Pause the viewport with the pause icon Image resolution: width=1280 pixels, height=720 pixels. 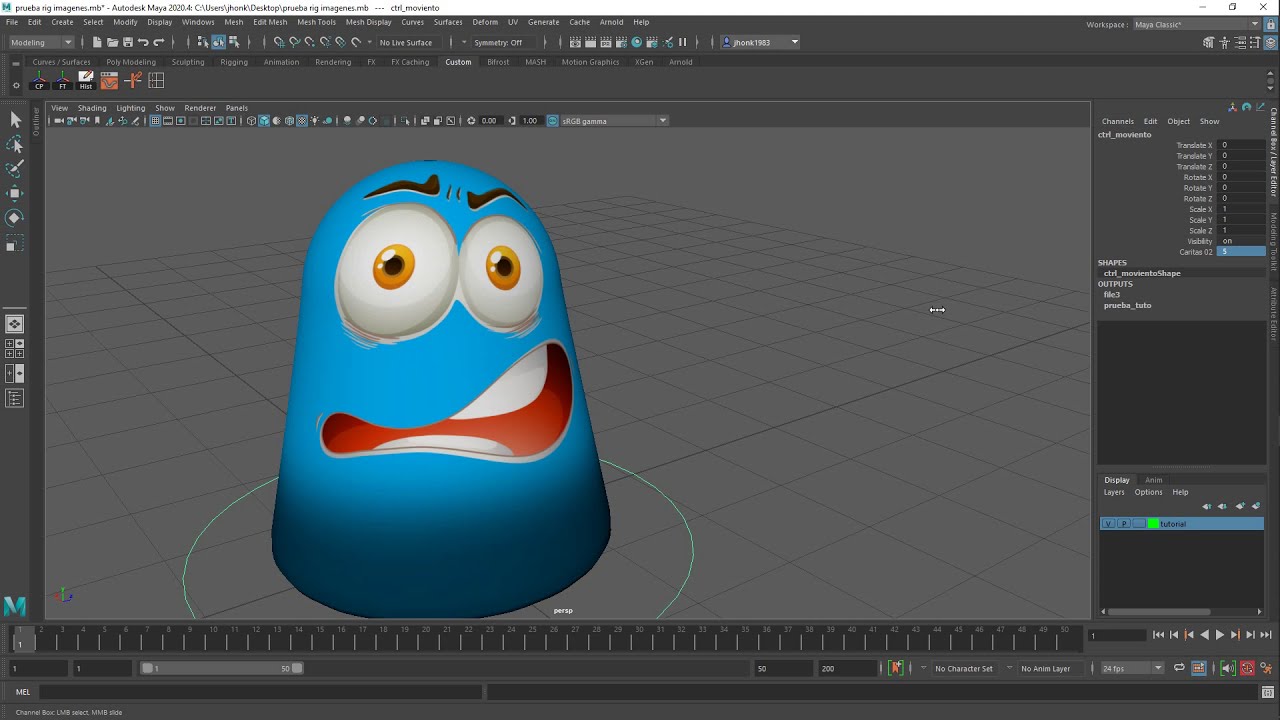(x=683, y=42)
